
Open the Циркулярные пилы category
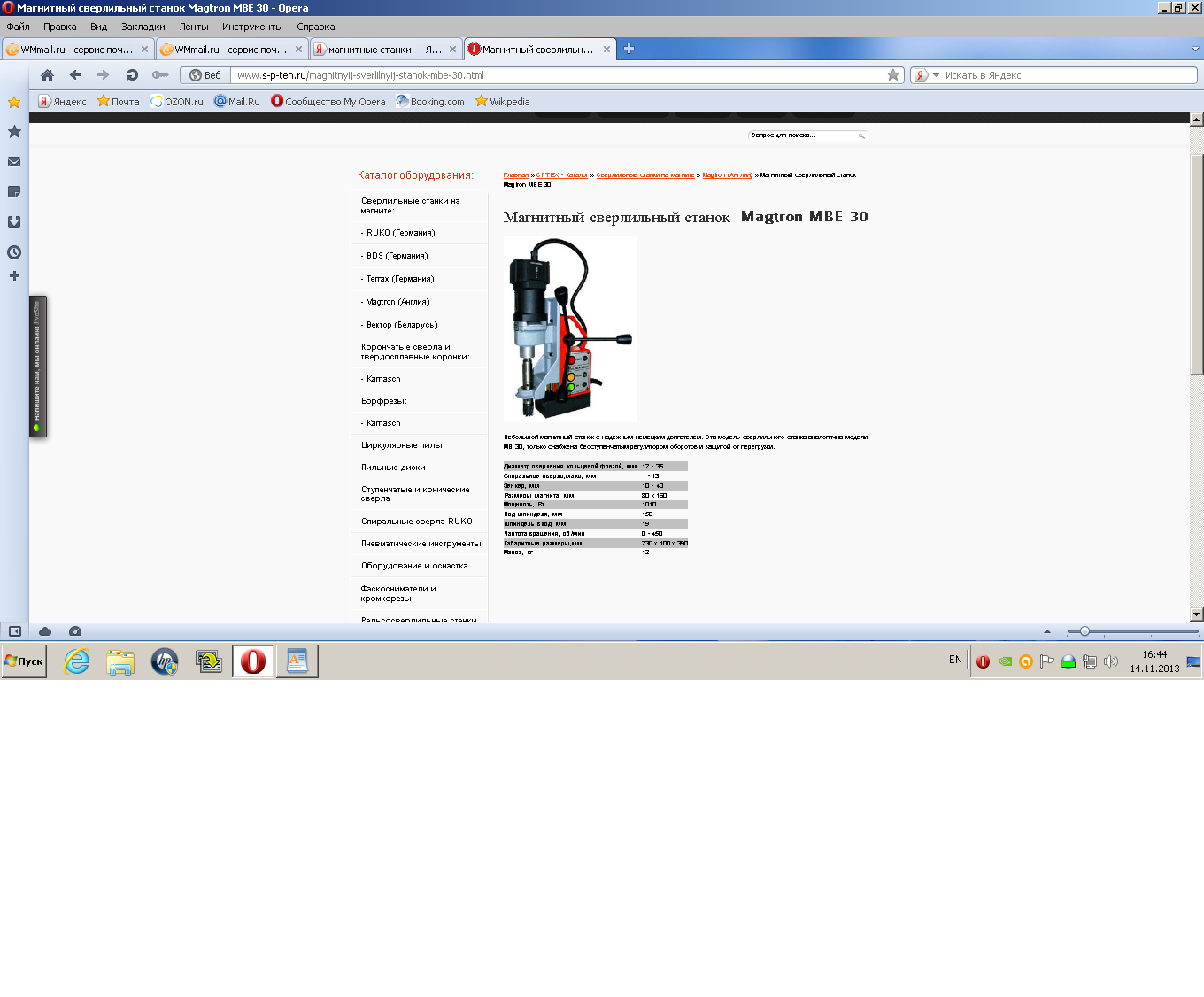tap(401, 445)
